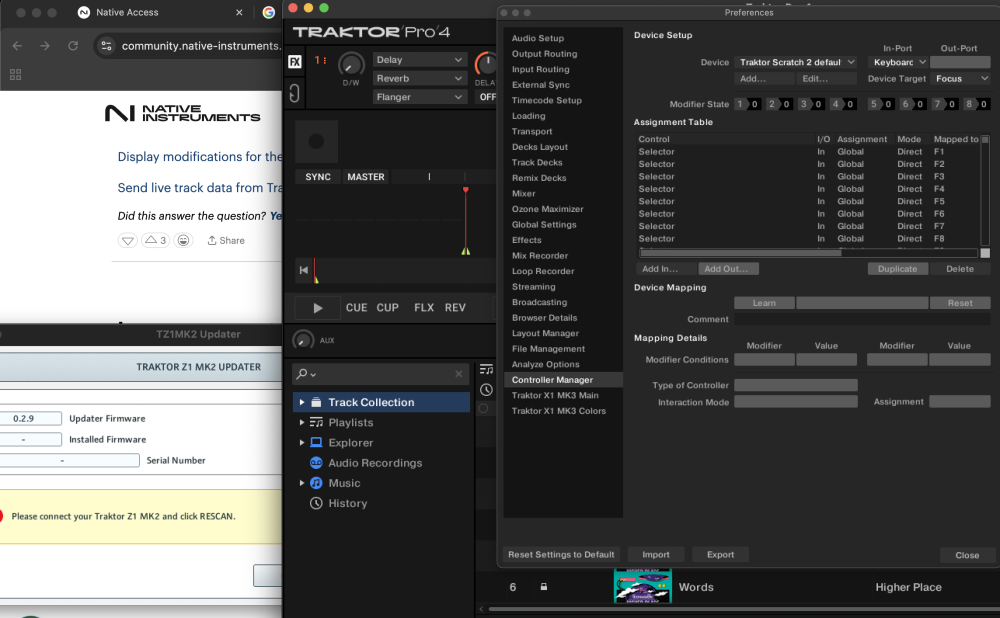Add an emoji reaction to the post
This screenshot has width=1000, height=618.
tap(183, 240)
